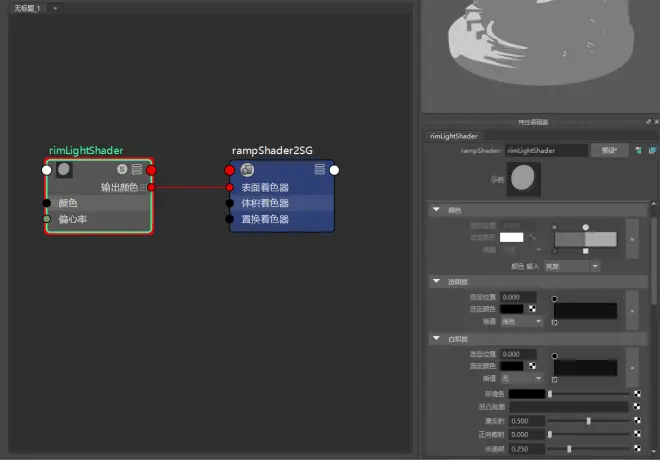Go to output connection icon
Image resolution: width=660 pixels, height=460 pixels.
(x=652, y=150)
